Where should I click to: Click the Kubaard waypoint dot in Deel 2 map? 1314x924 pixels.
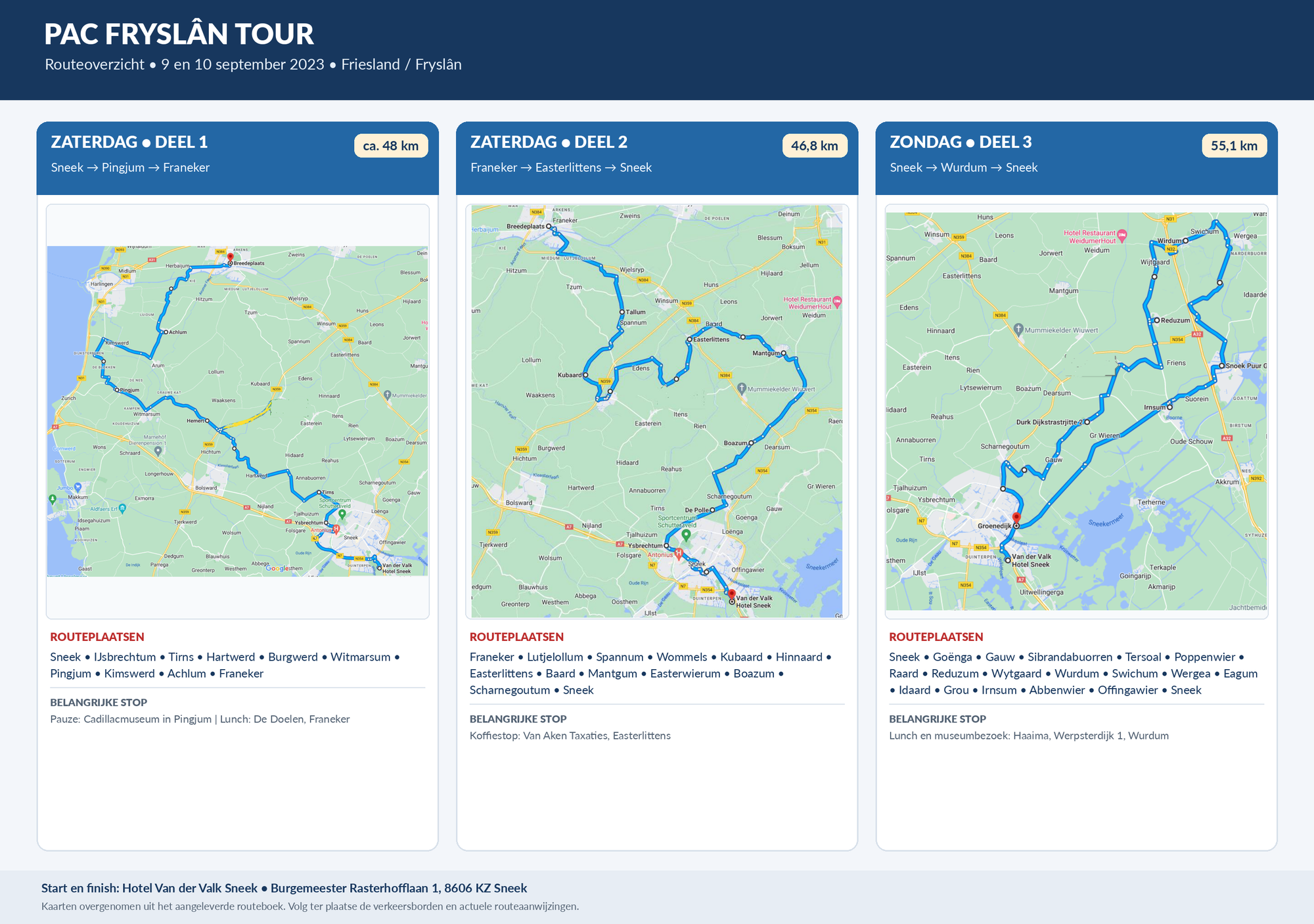[x=585, y=375]
